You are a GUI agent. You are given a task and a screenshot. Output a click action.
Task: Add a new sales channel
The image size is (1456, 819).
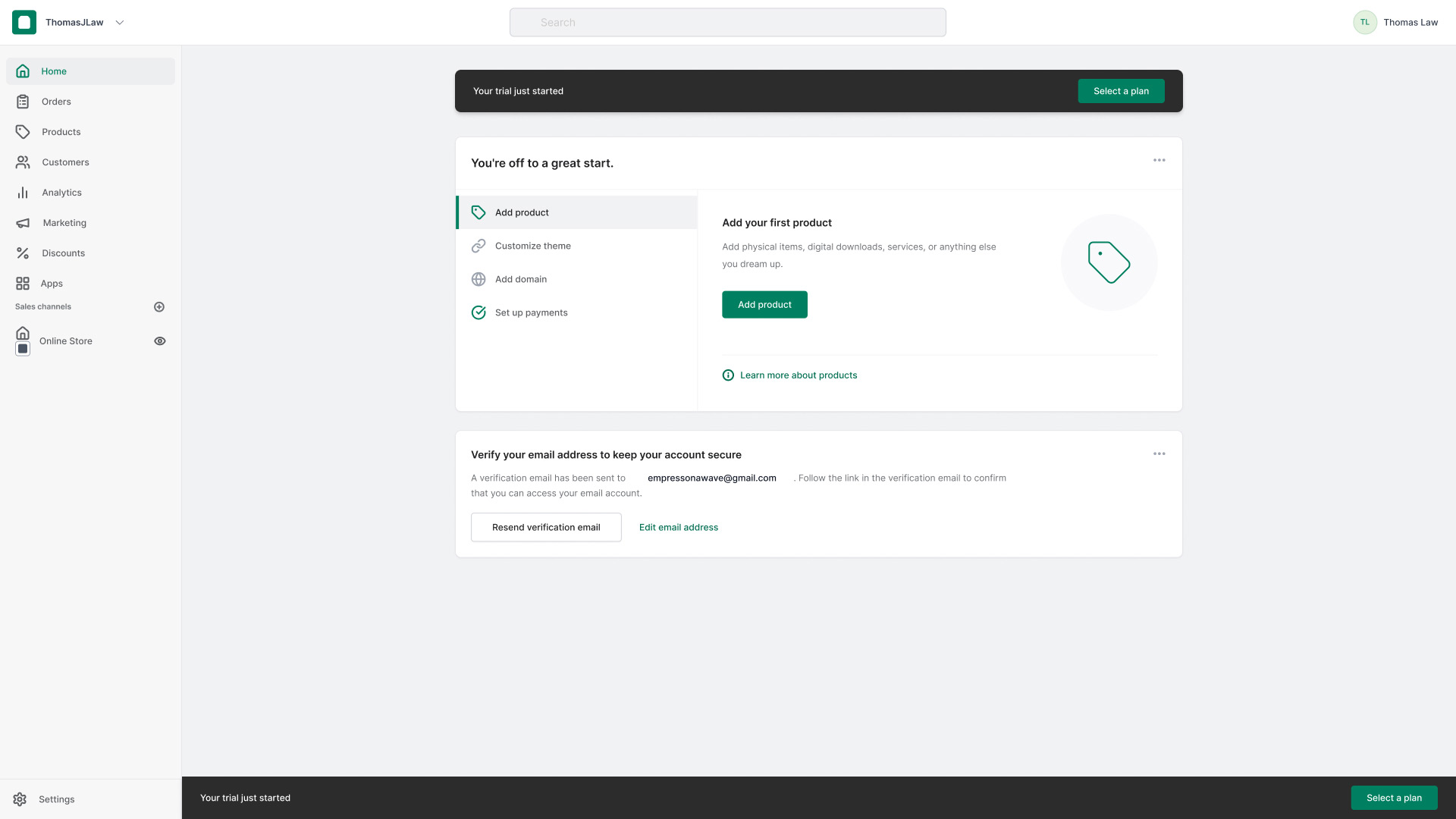159,306
